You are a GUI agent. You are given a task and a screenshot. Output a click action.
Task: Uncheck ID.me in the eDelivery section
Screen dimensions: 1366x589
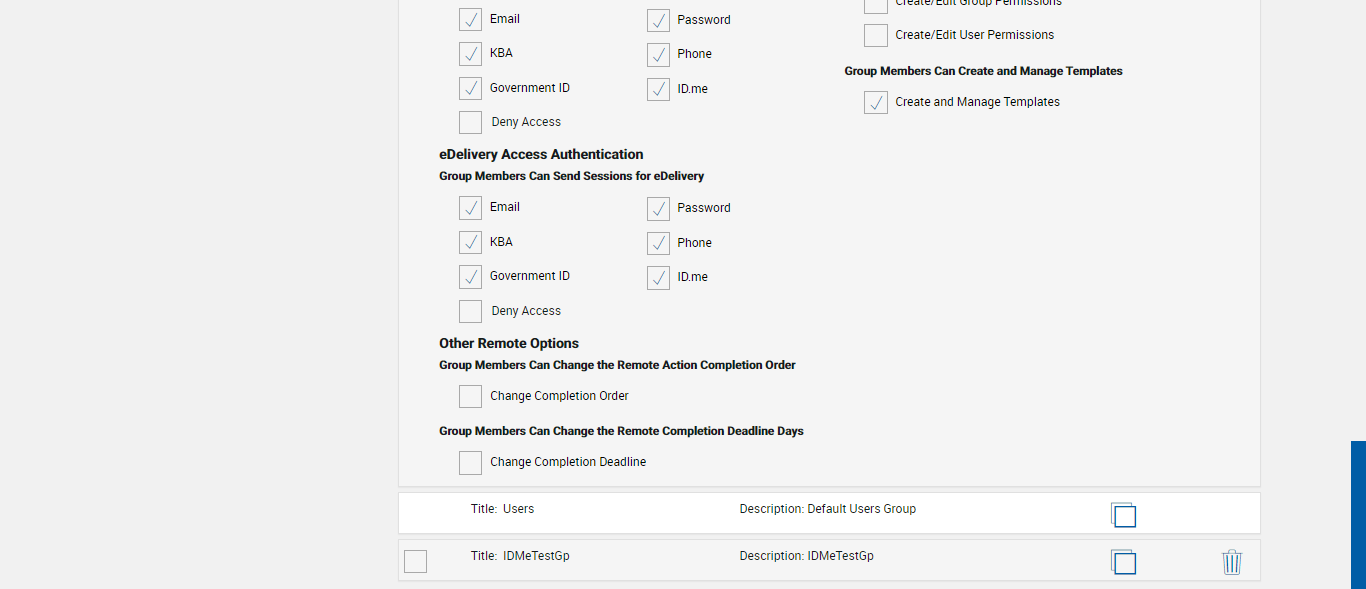click(658, 278)
